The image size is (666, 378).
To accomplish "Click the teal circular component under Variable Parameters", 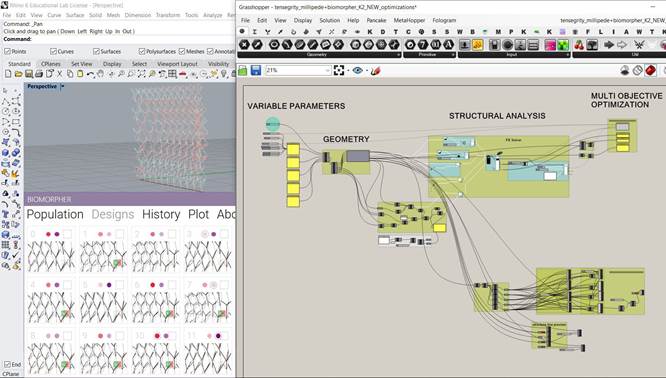I will point(273,124).
